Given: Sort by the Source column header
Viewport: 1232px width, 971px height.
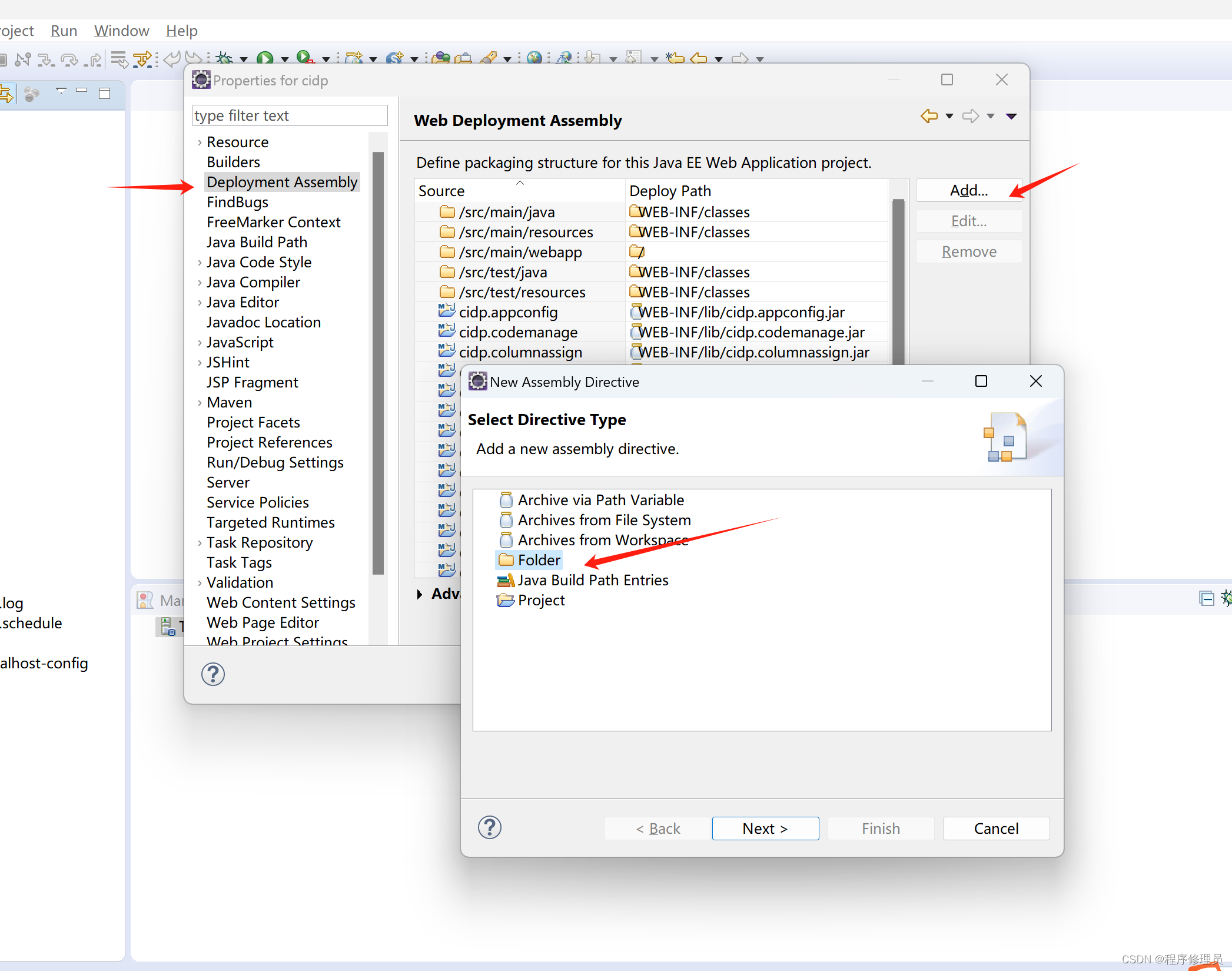Looking at the screenshot, I should (x=519, y=191).
